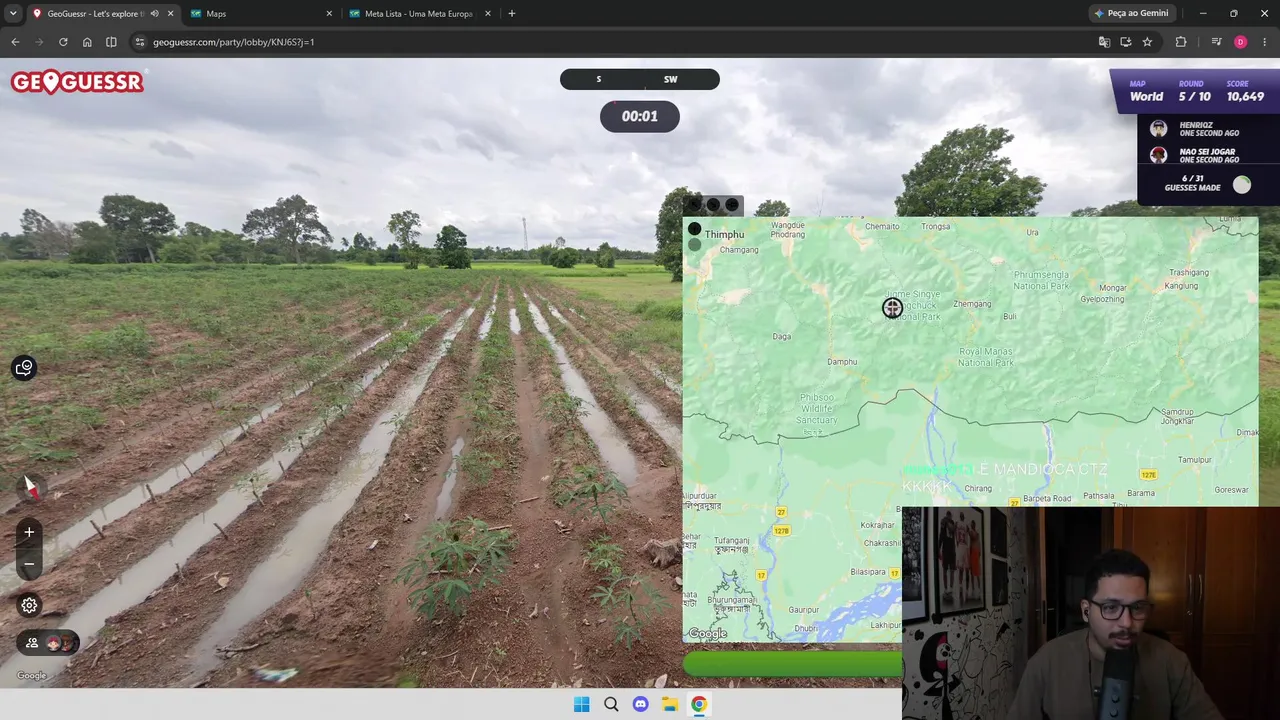Open the media controls button
Screen dimensions: 1280x720
pyautogui.click(x=1216, y=42)
